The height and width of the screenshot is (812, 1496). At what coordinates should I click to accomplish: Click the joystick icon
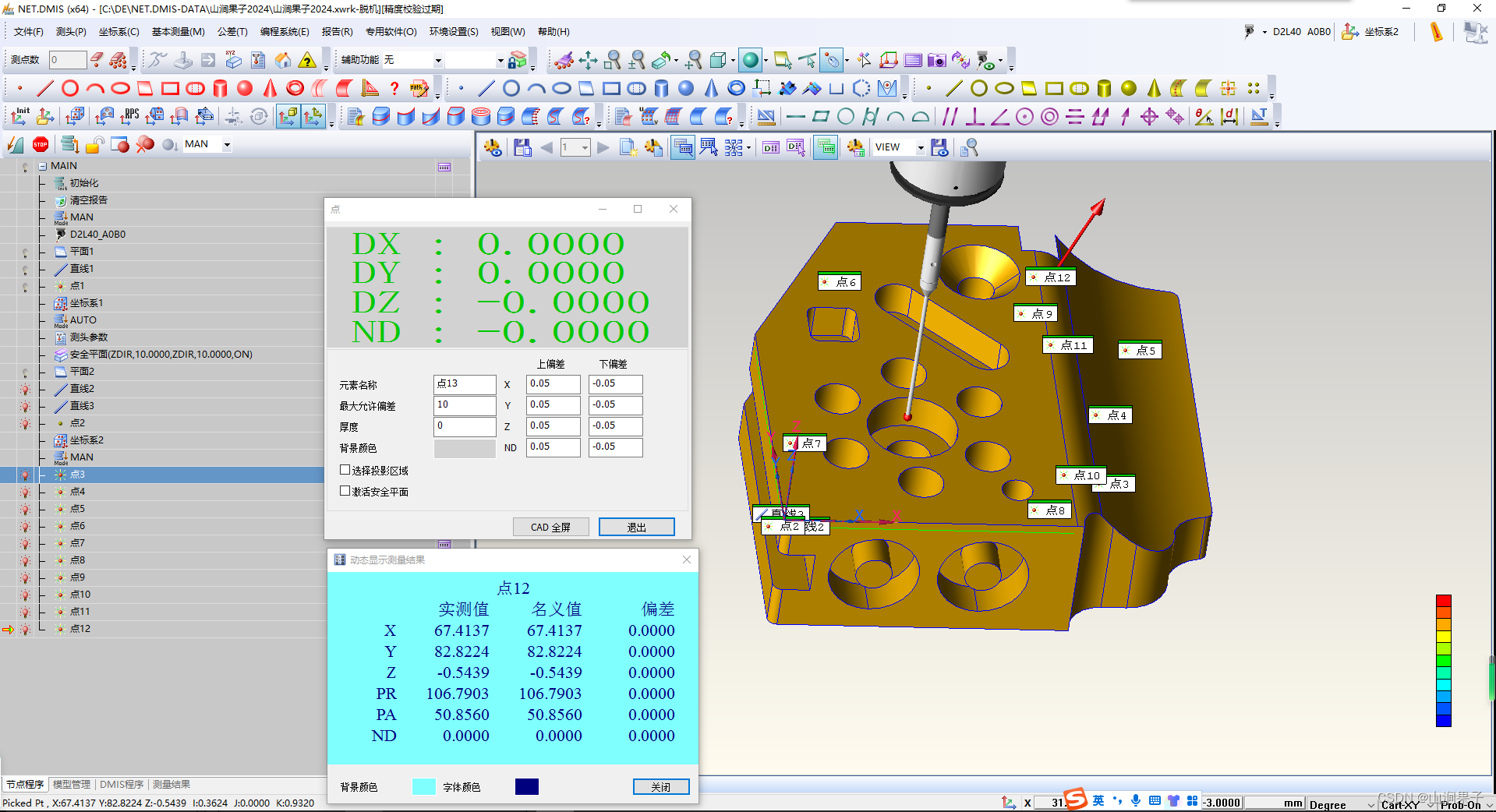(x=183, y=60)
